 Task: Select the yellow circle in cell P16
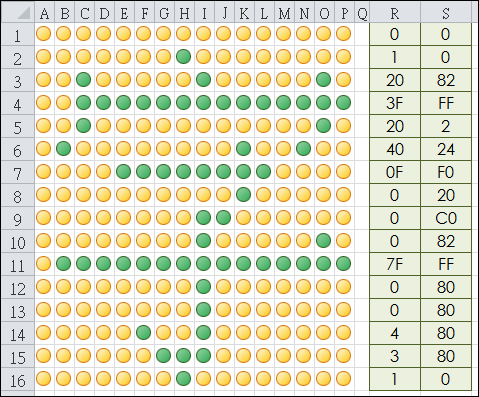(x=343, y=379)
